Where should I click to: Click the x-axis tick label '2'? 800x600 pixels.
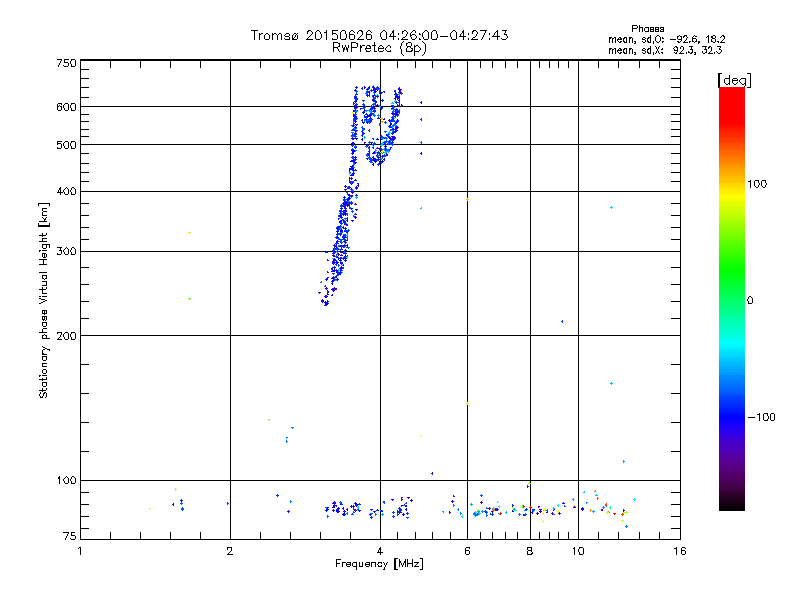click(230, 551)
